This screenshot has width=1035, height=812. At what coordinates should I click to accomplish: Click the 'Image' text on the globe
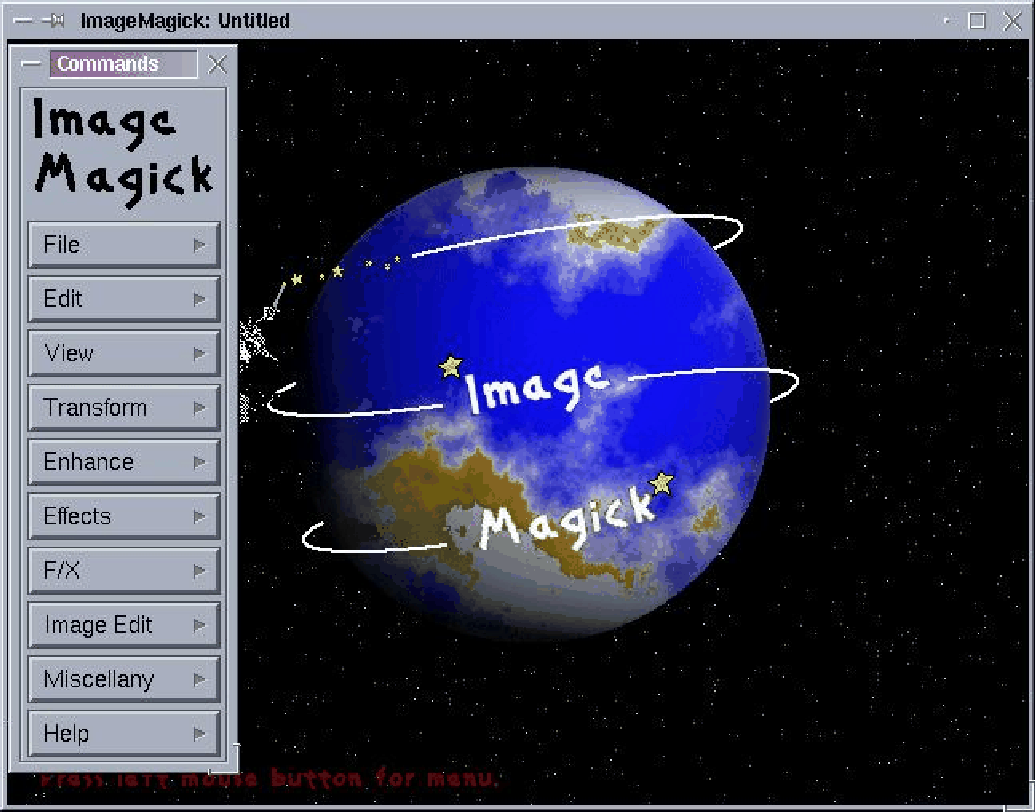click(x=536, y=388)
